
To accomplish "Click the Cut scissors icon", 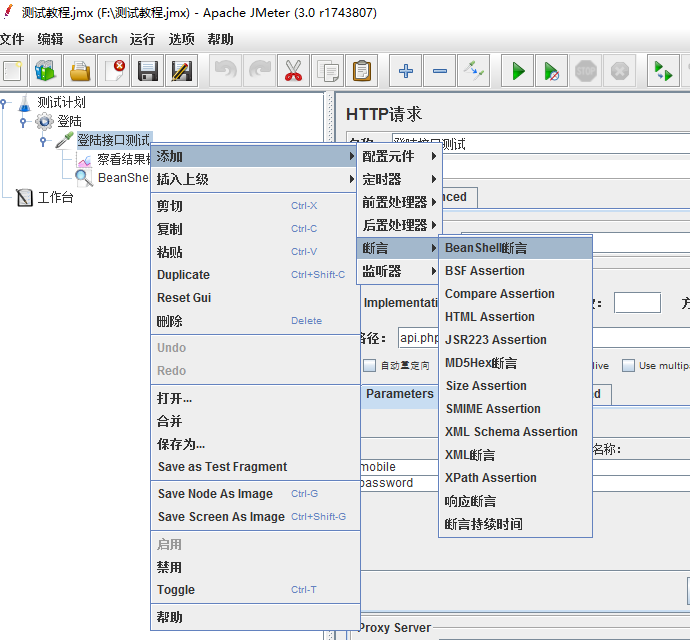I will click(294, 70).
